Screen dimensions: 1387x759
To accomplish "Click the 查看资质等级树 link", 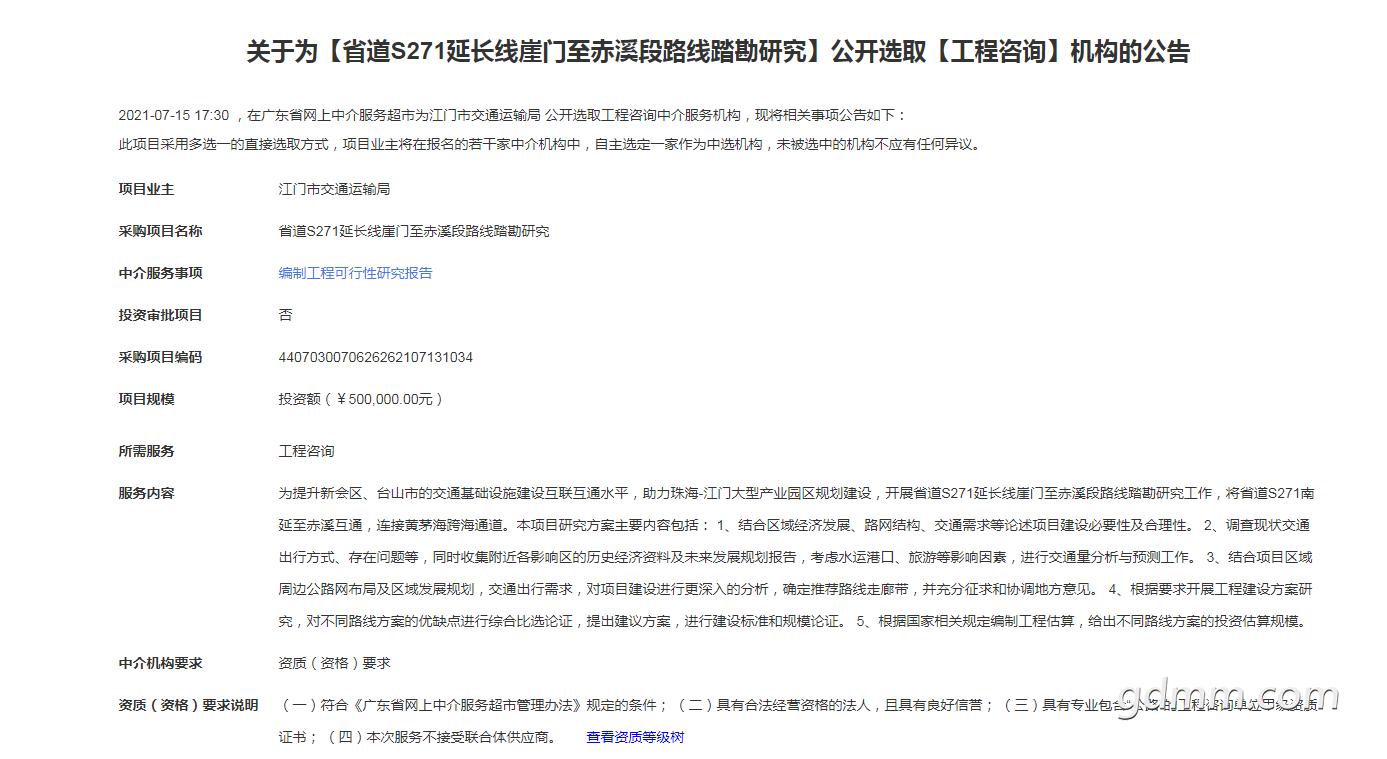I will (x=635, y=737).
